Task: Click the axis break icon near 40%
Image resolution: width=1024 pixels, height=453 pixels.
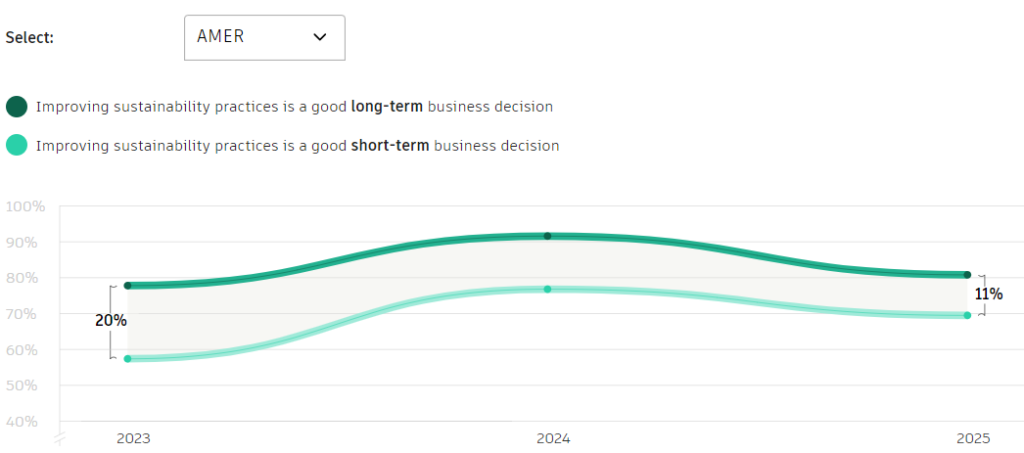Action: pyautogui.click(x=58, y=438)
